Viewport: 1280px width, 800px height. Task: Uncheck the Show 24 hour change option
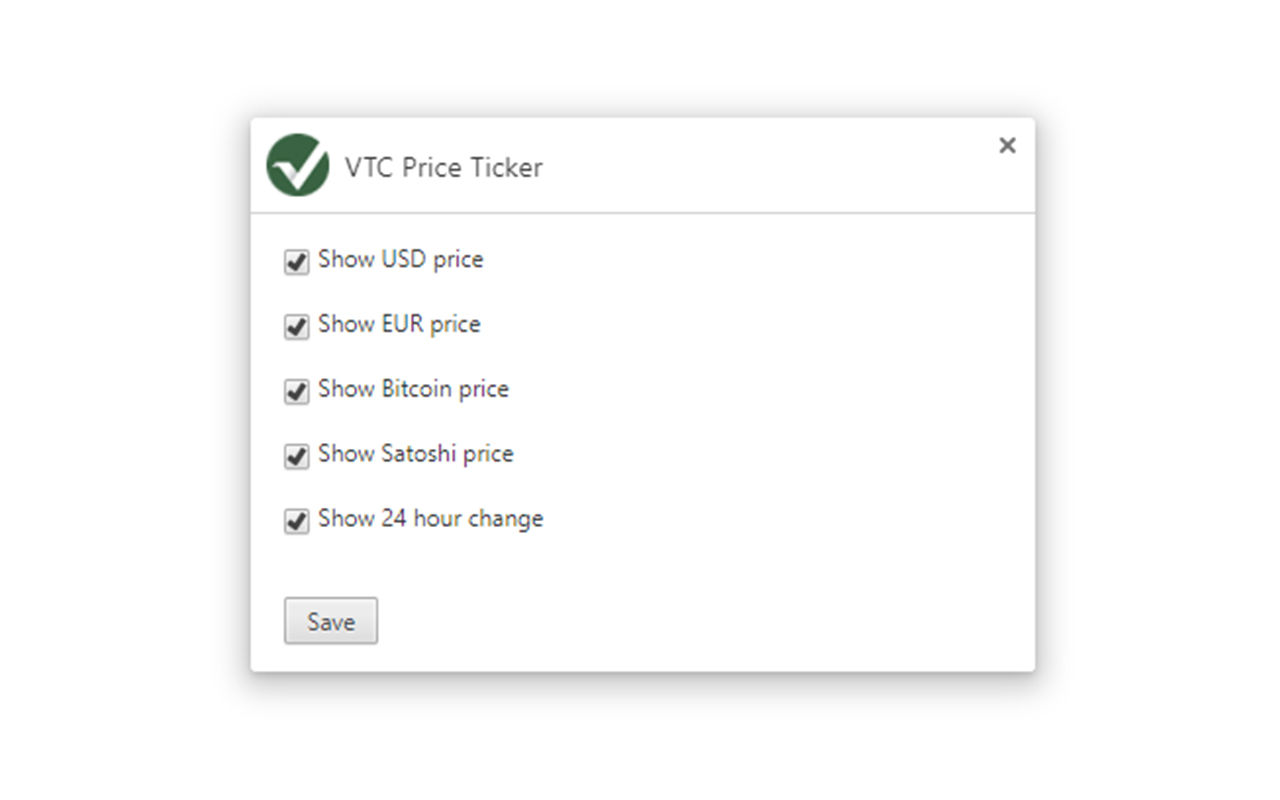tap(296, 520)
